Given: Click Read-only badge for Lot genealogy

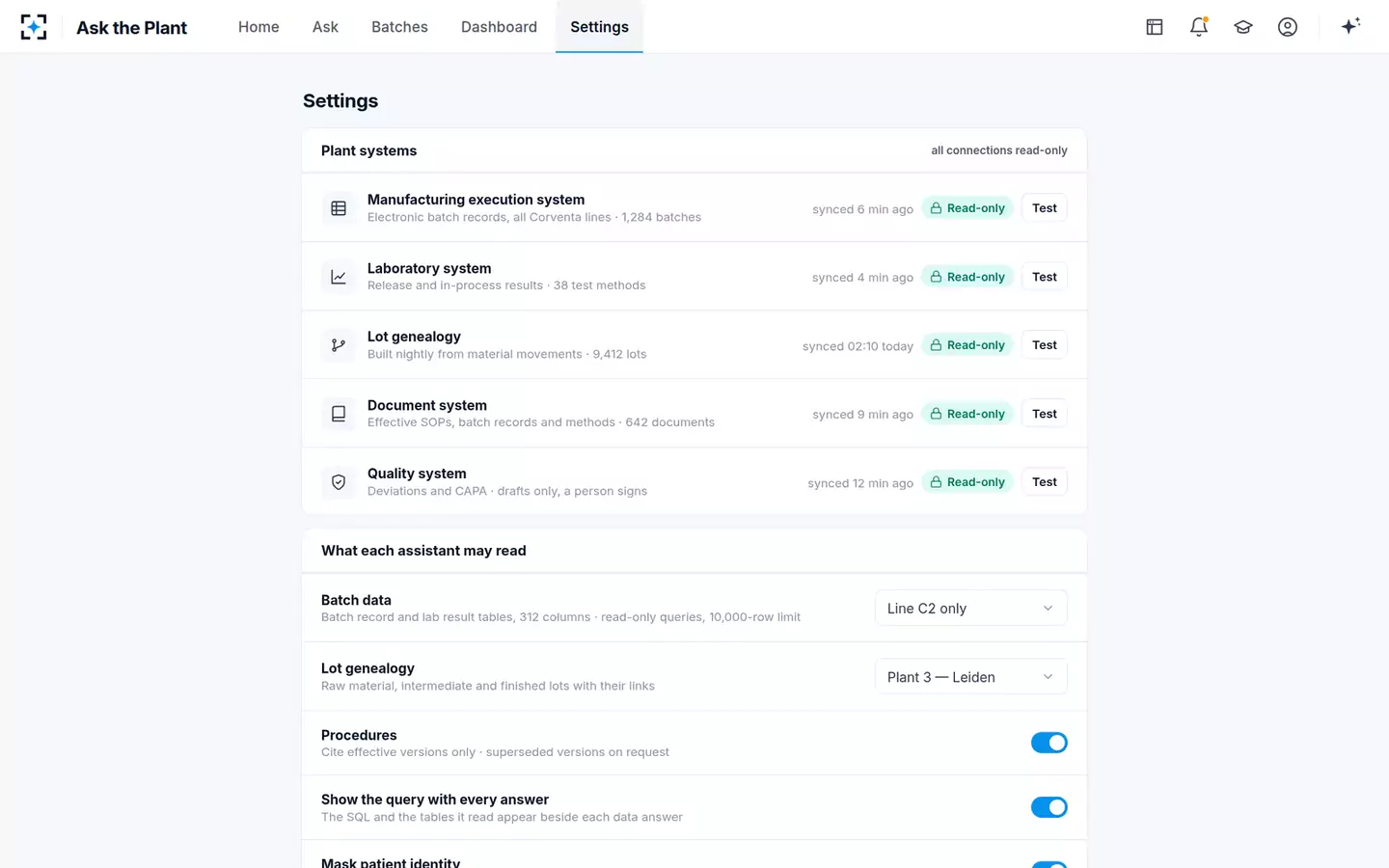Looking at the screenshot, I should [967, 345].
